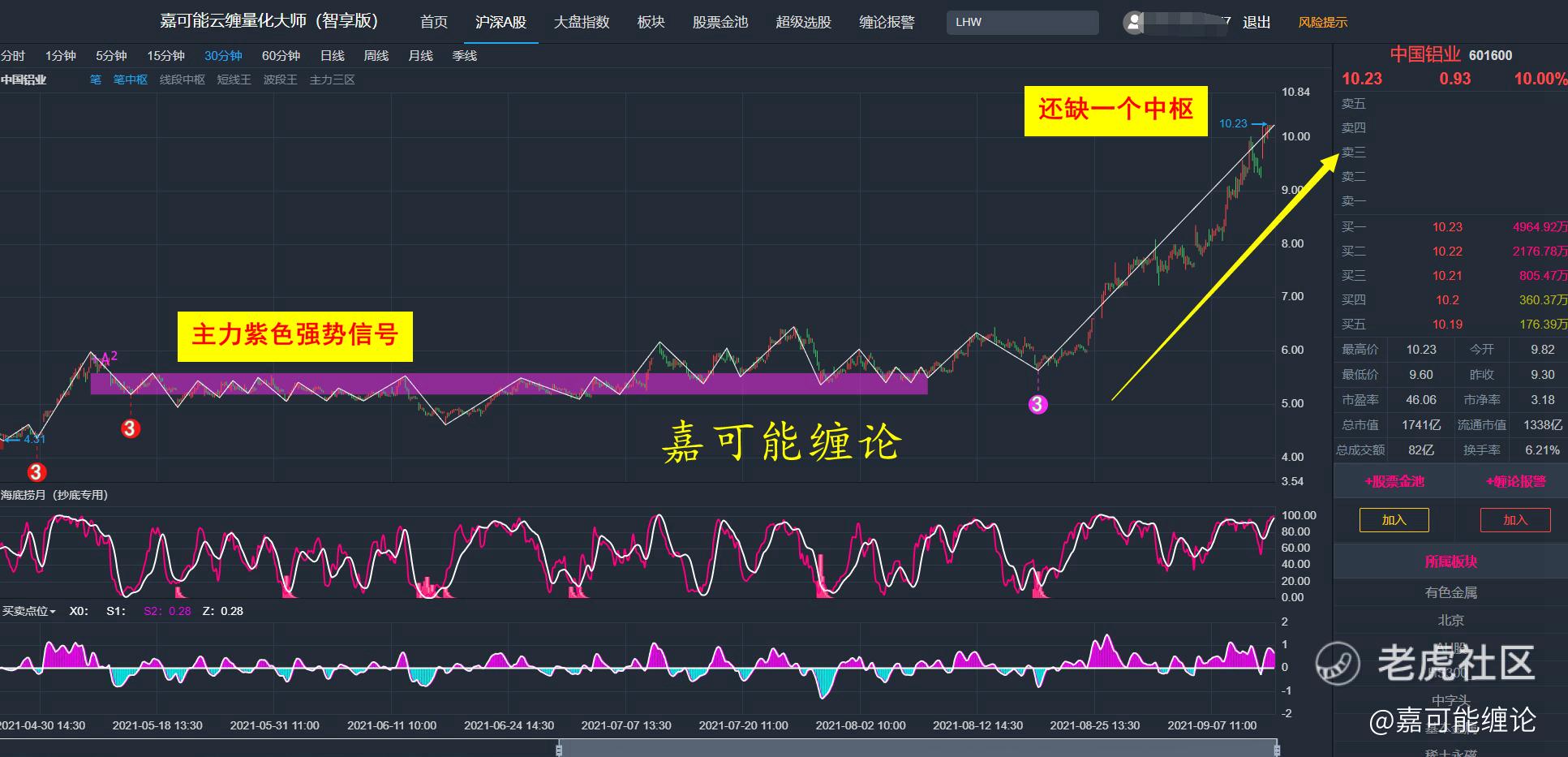
Task: Go to the 首页 page
Action: pos(434,22)
